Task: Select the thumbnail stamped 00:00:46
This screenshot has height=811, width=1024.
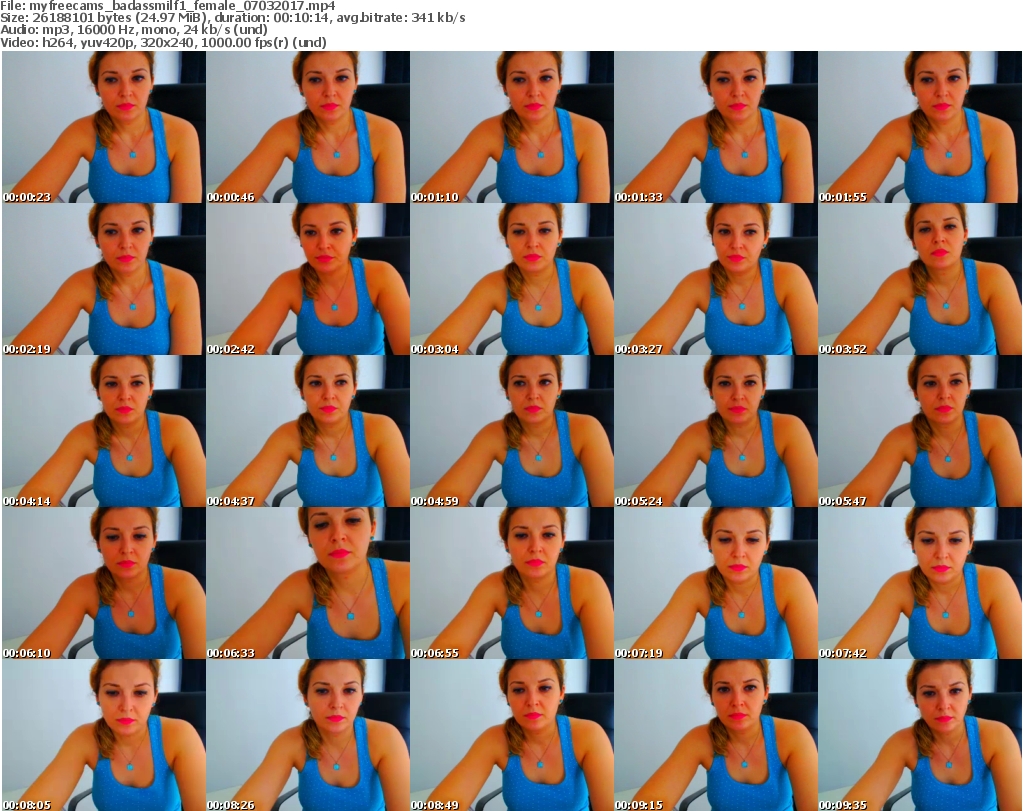Action: point(308,127)
